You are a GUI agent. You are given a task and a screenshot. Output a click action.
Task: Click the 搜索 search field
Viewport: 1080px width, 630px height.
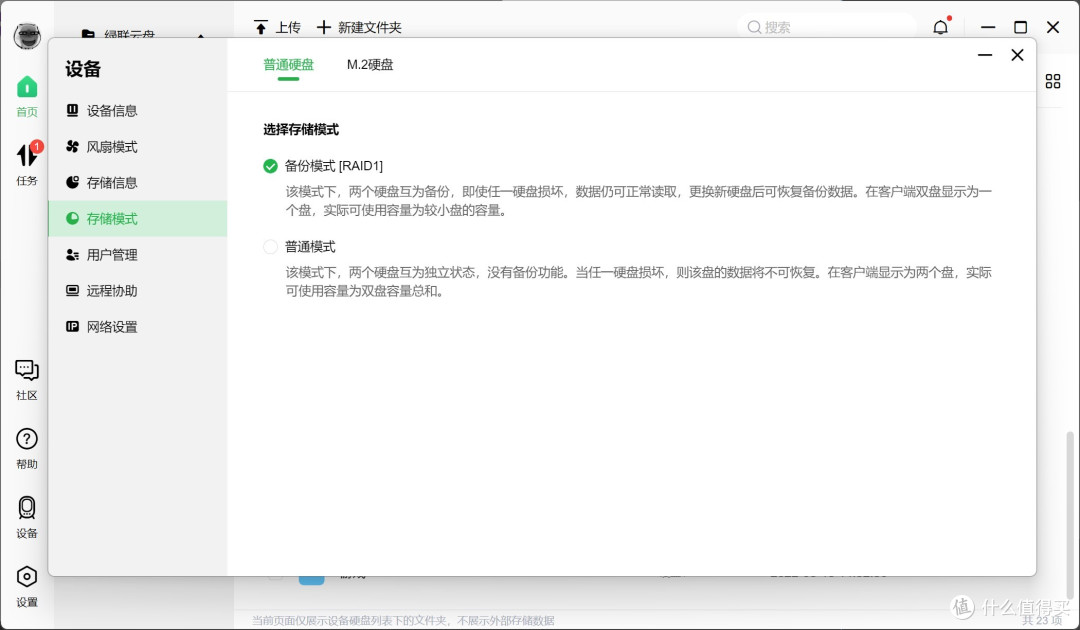pos(826,27)
